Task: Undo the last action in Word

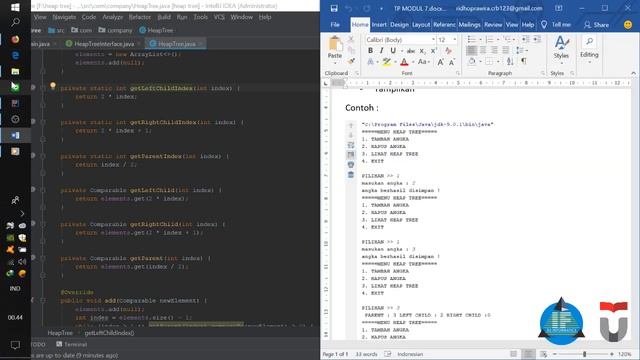Action: point(348,8)
